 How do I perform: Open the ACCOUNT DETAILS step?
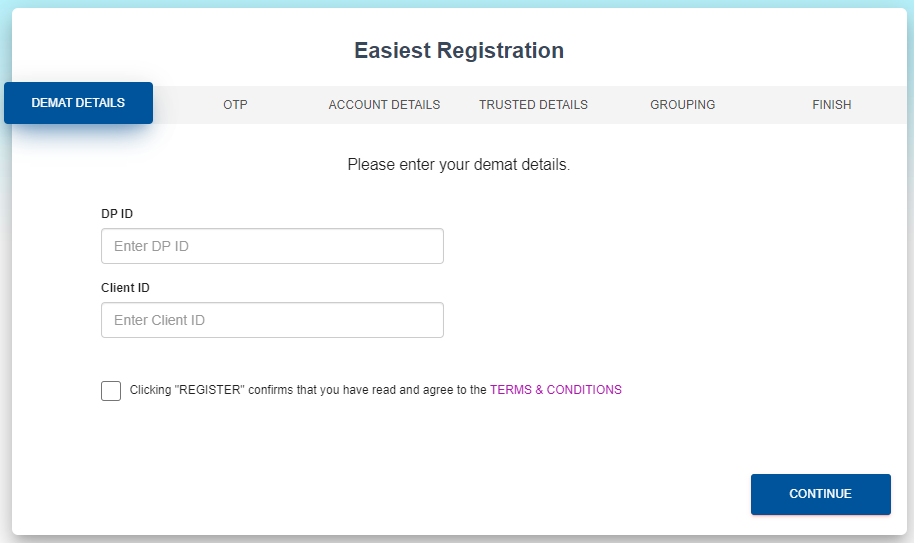point(384,105)
